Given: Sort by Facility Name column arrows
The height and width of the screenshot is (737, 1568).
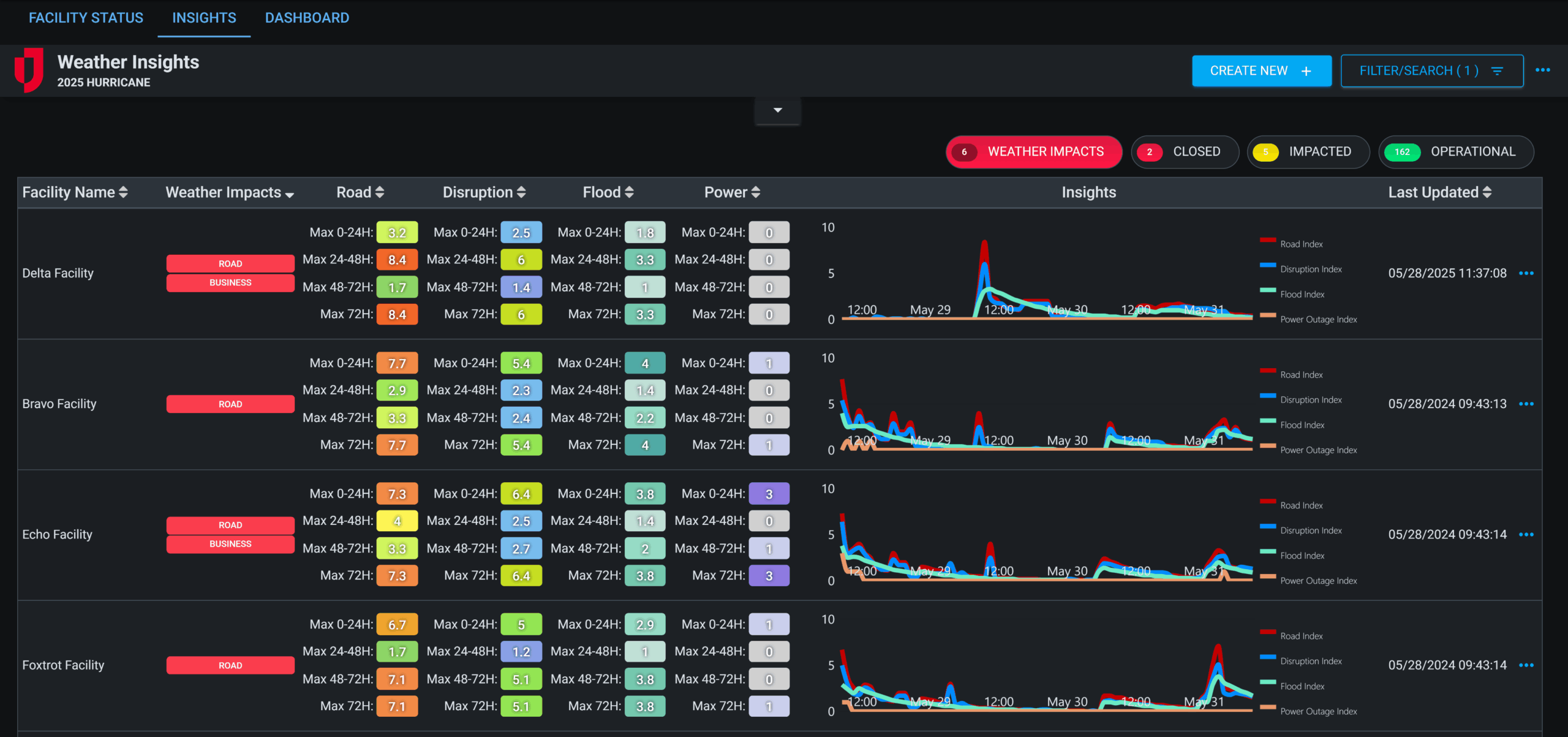Looking at the screenshot, I should 123,192.
